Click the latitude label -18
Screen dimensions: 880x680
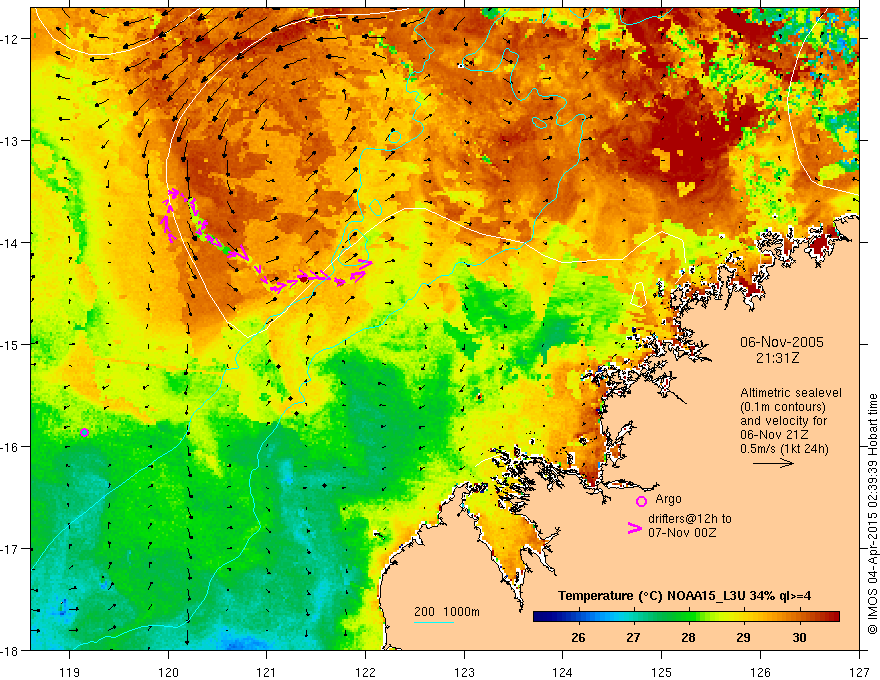pos(11,650)
